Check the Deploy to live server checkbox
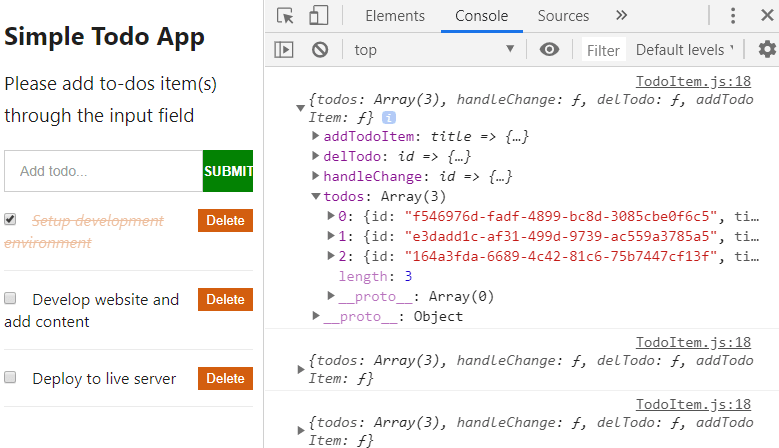The image size is (779, 448). click(x=10, y=377)
